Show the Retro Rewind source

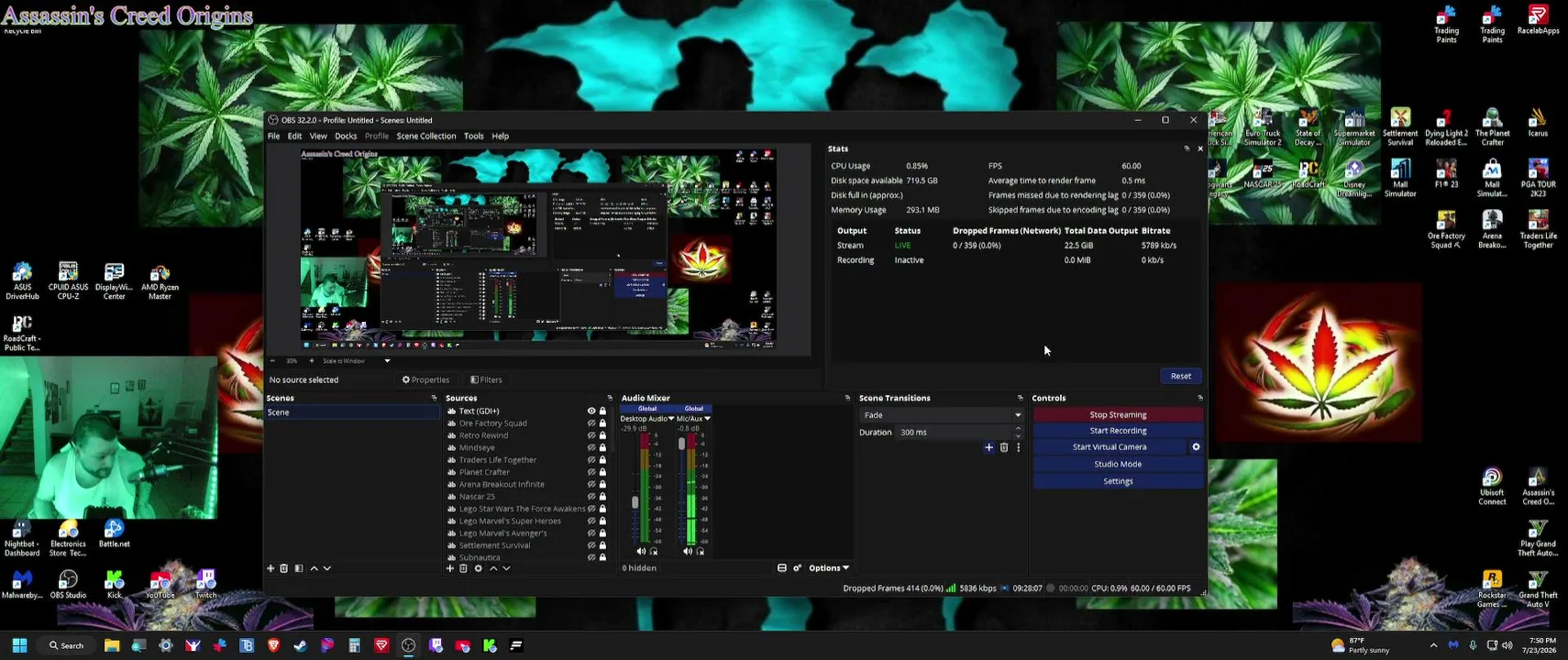(591, 435)
